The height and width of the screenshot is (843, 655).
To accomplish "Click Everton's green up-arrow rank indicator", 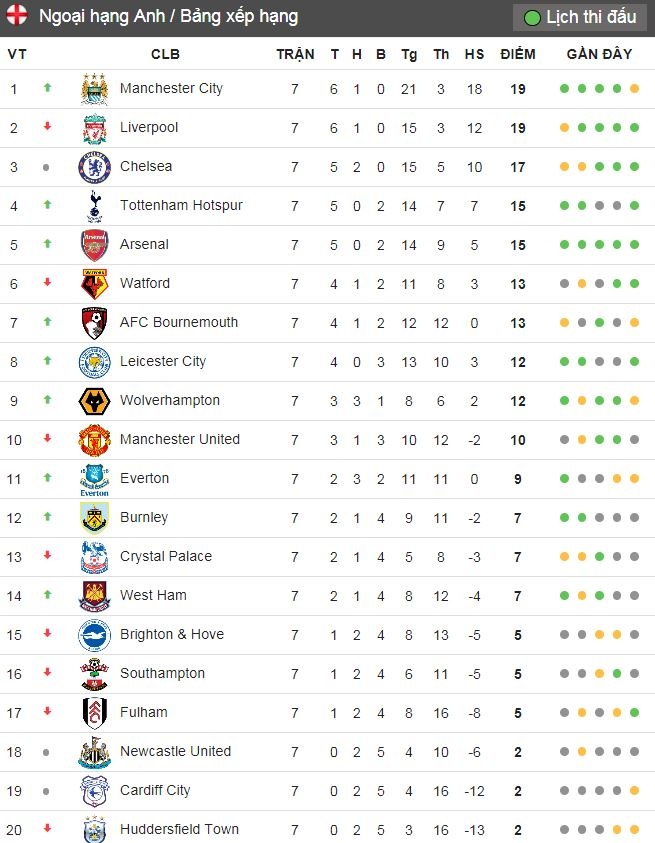I will (x=47, y=478).
